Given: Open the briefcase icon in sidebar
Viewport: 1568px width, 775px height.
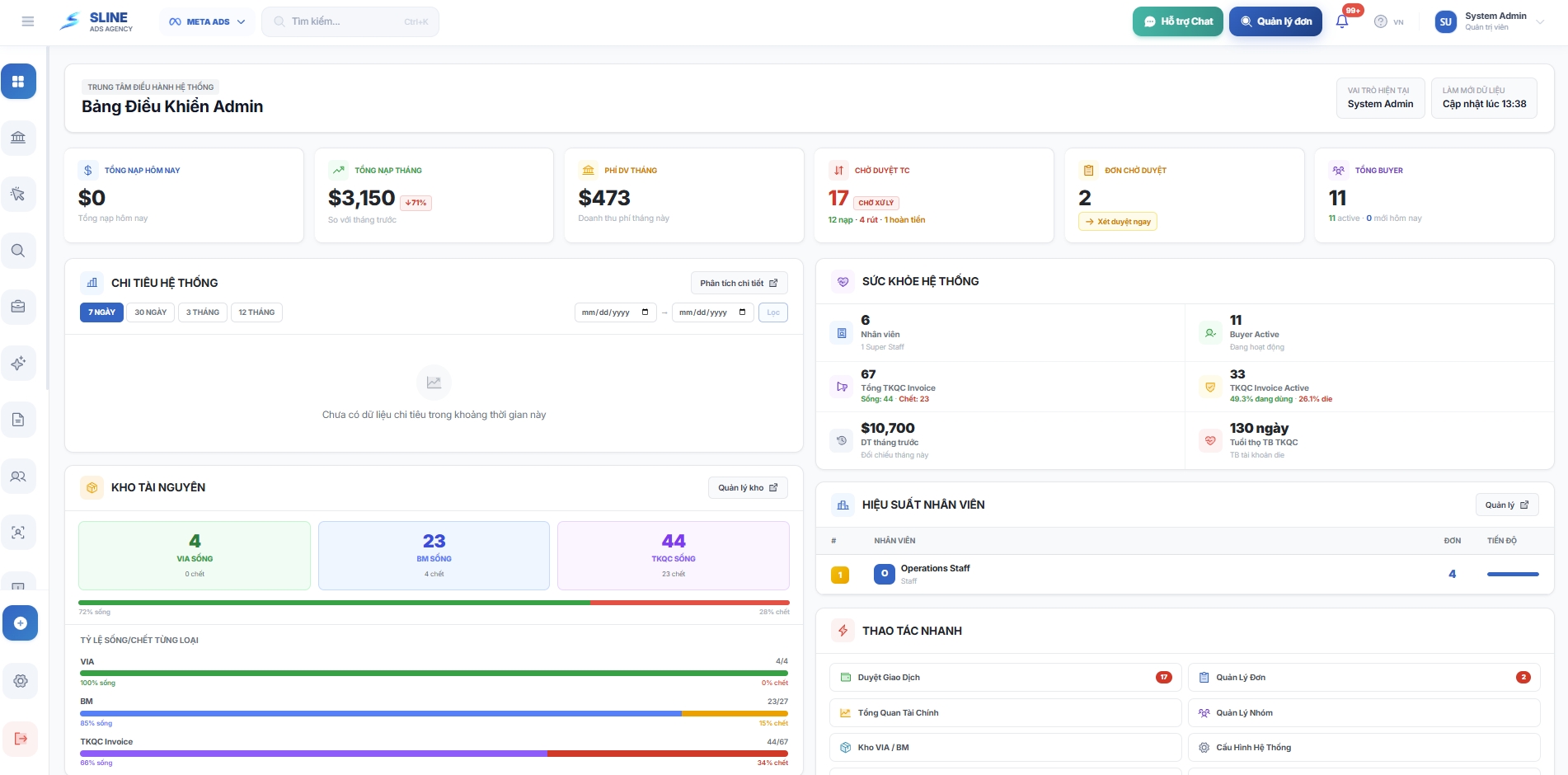Looking at the screenshot, I should 18,307.
